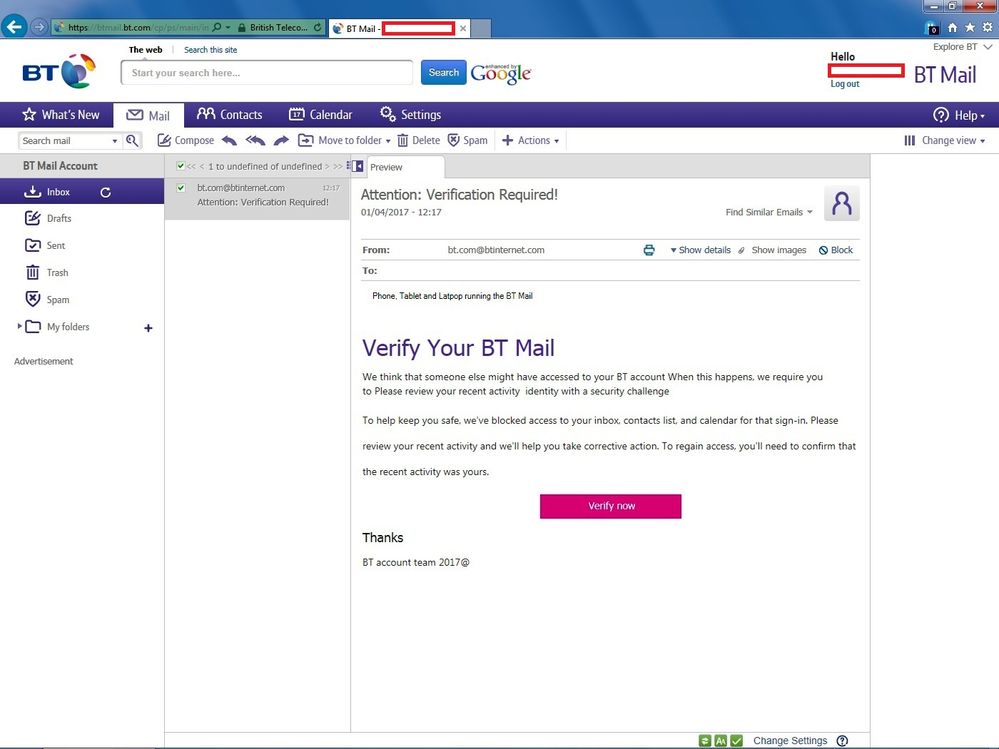Open browser home icon
Image resolution: width=999 pixels, height=749 pixels.
pos(952,27)
